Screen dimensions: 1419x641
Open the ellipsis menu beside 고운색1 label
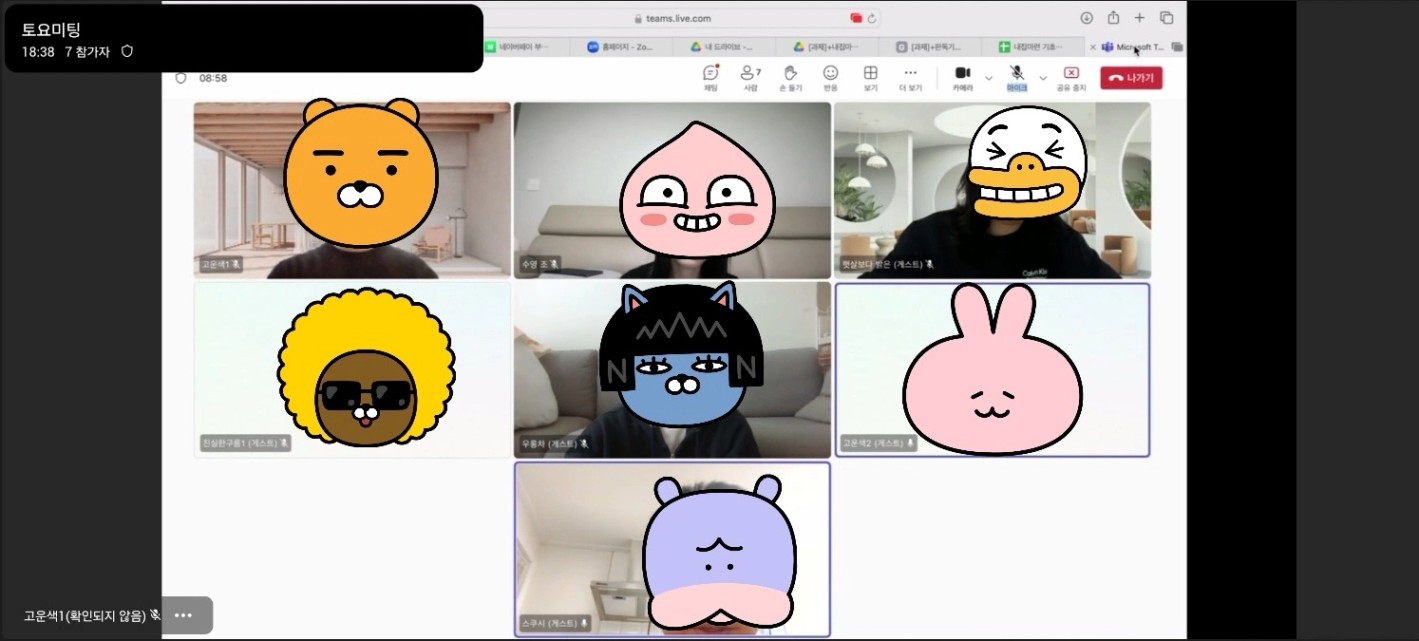(183, 615)
